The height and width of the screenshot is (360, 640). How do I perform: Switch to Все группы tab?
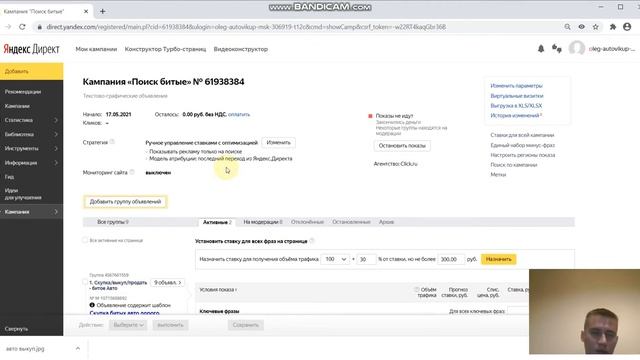[x=113, y=222]
